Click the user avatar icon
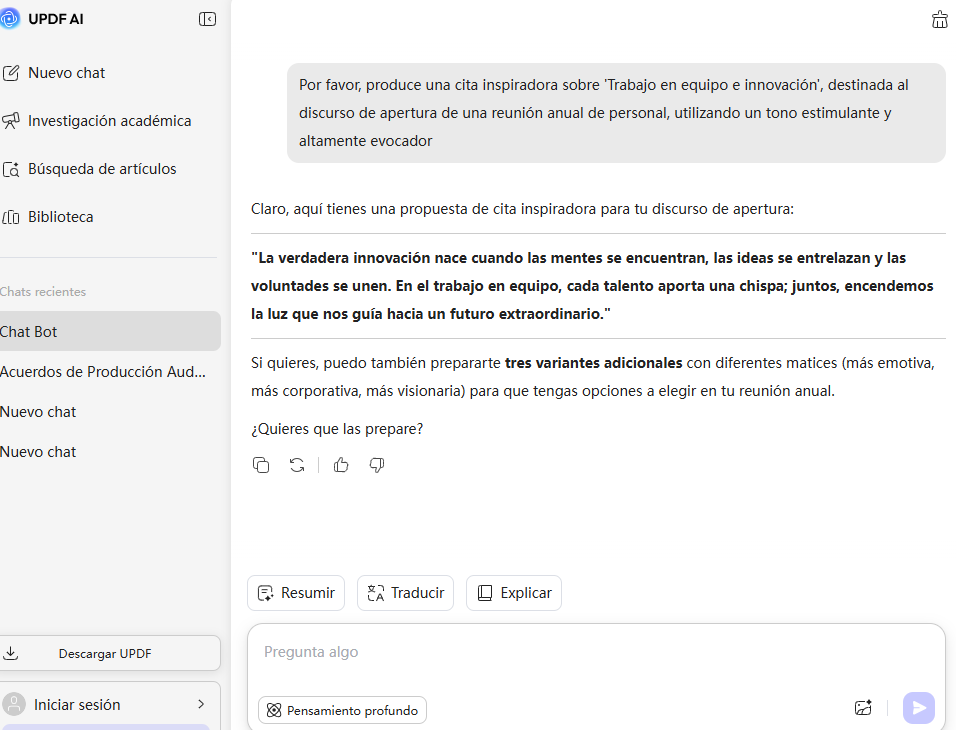The height and width of the screenshot is (730, 956). (14, 704)
